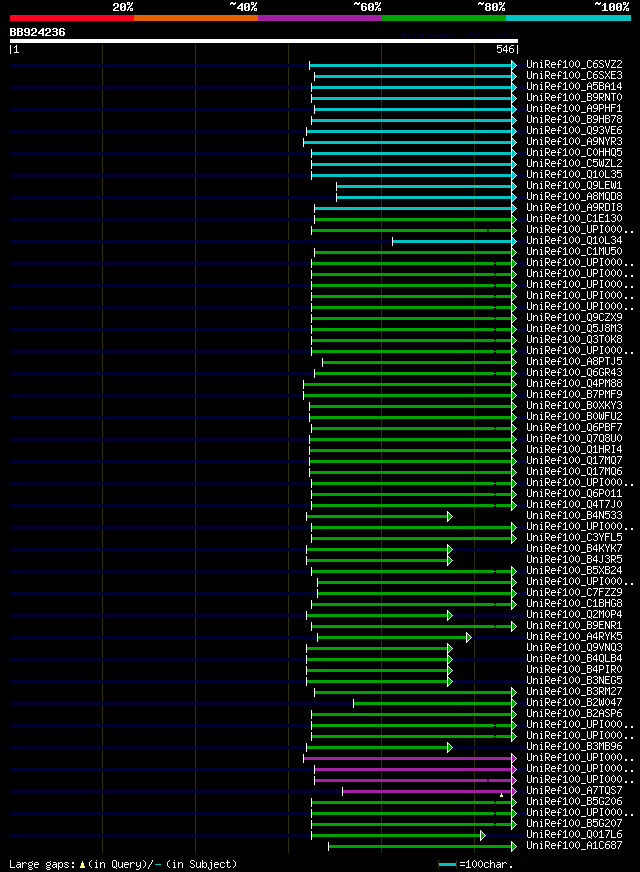The image size is (640, 872).
Task: Select the UniRef100_A8MQD8 label
Action: pyautogui.click(x=574, y=196)
